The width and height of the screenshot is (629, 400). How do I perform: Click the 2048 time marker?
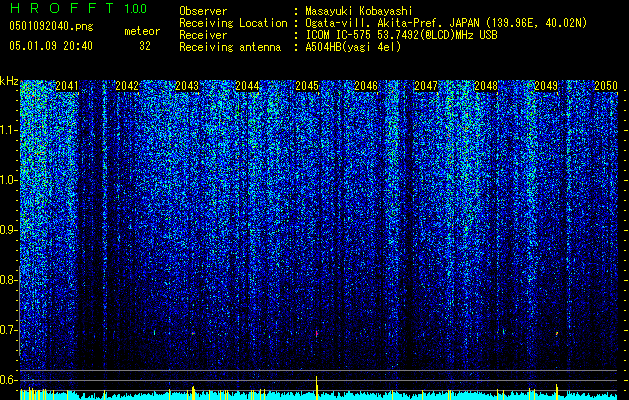(x=486, y=86)
